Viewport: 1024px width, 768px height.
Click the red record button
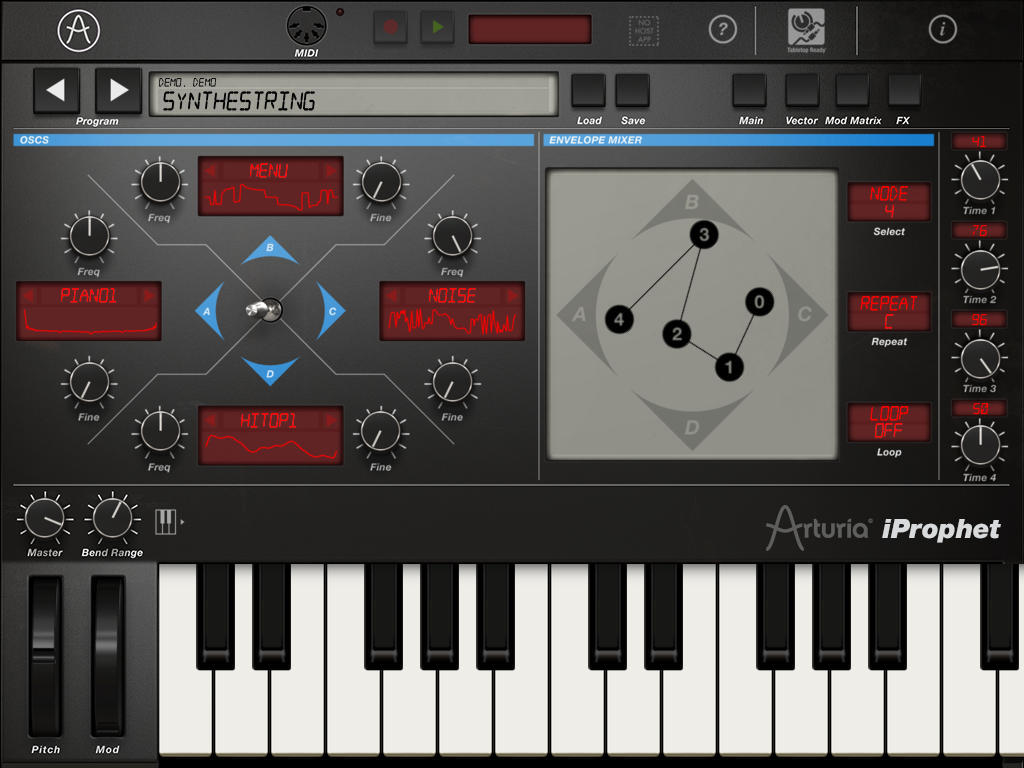tap(391, 27)
